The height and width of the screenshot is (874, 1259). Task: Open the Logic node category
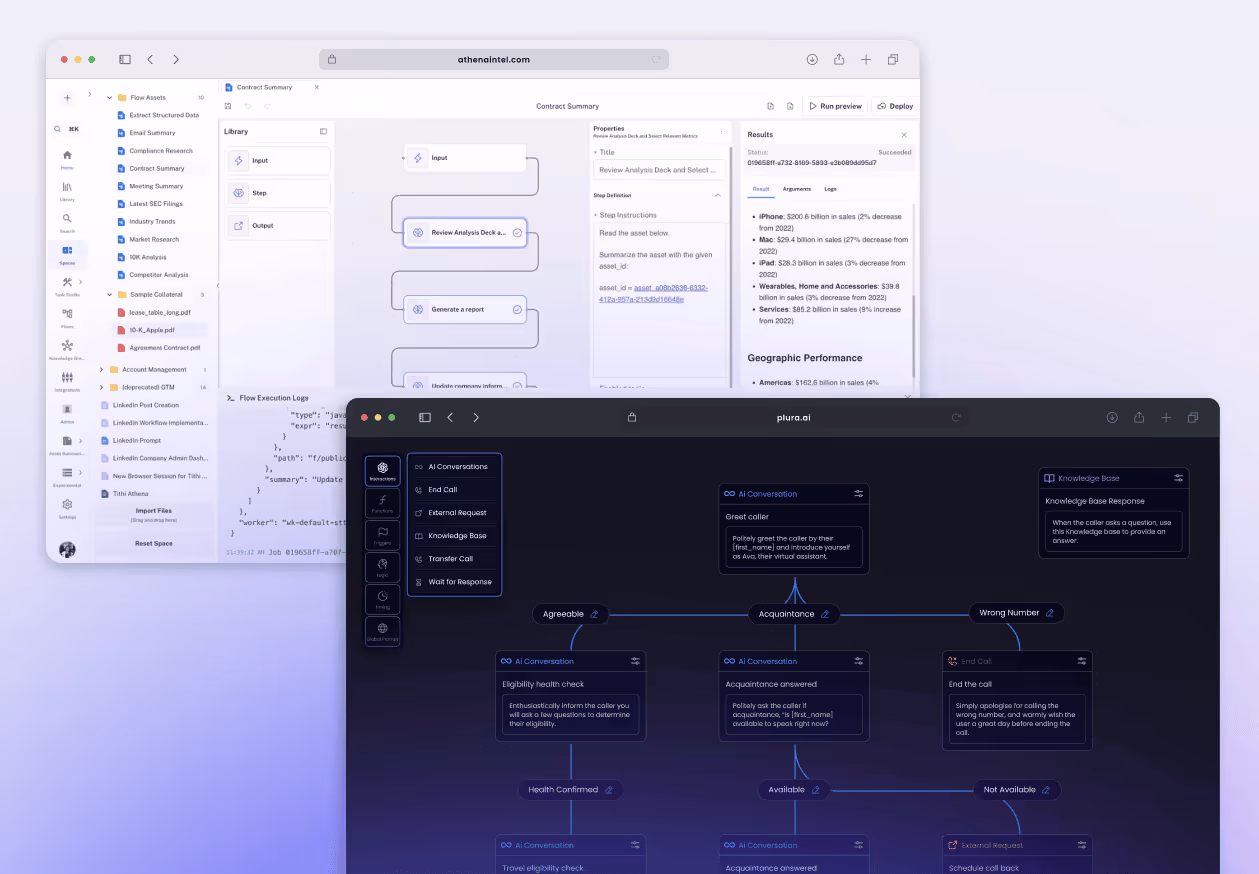(x=383, y=567)
